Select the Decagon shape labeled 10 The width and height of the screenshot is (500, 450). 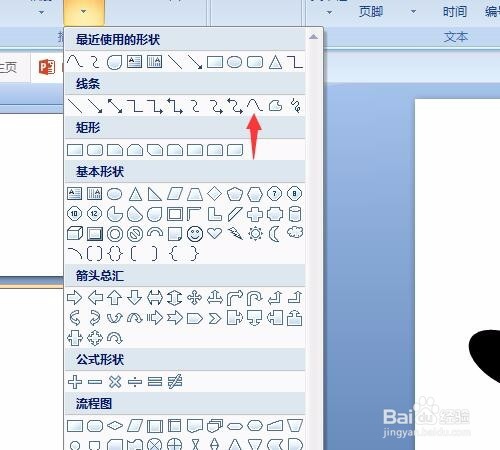[x=75, y=214]
